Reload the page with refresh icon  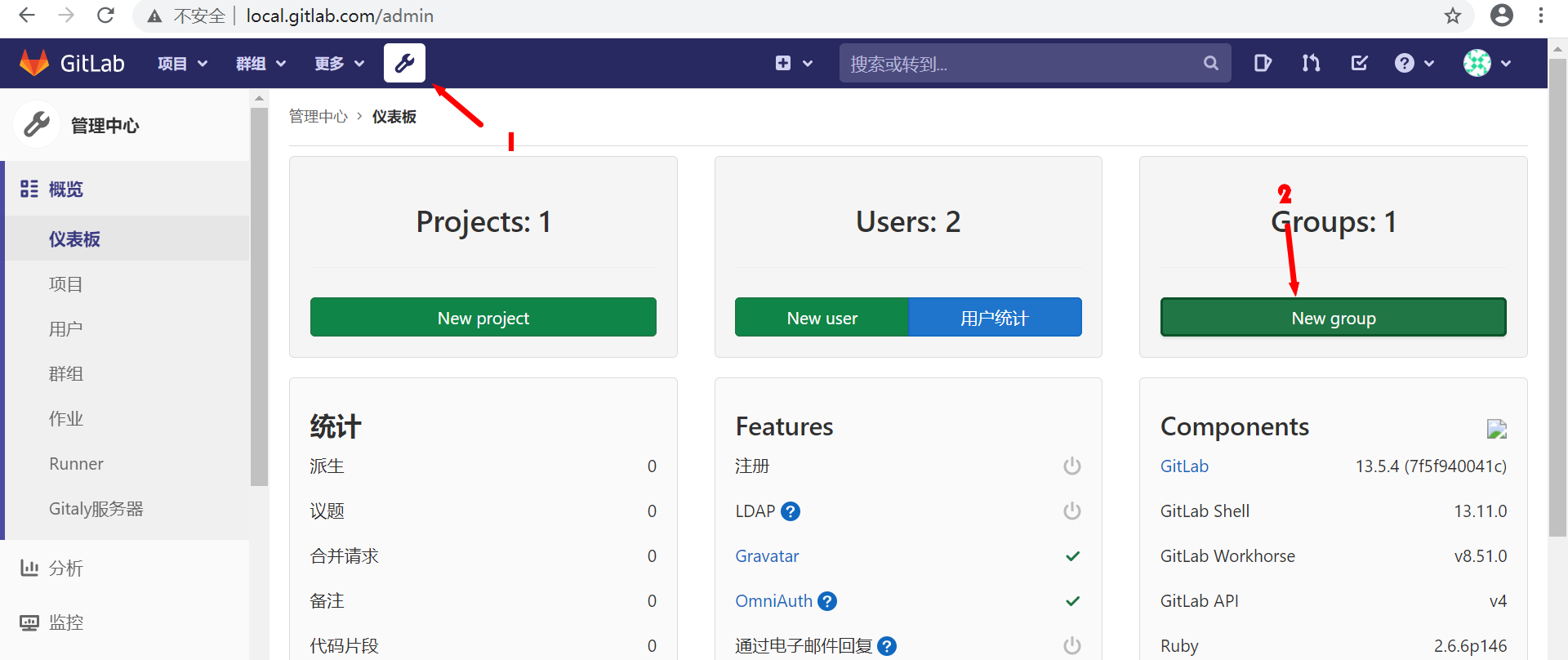coord(105,16)
